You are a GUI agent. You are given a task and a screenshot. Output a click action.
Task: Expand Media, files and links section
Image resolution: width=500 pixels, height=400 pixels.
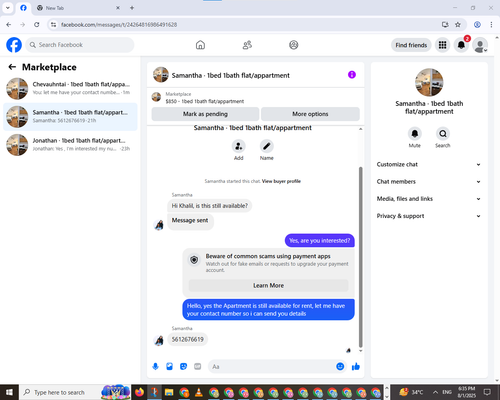tap(429, 199)
